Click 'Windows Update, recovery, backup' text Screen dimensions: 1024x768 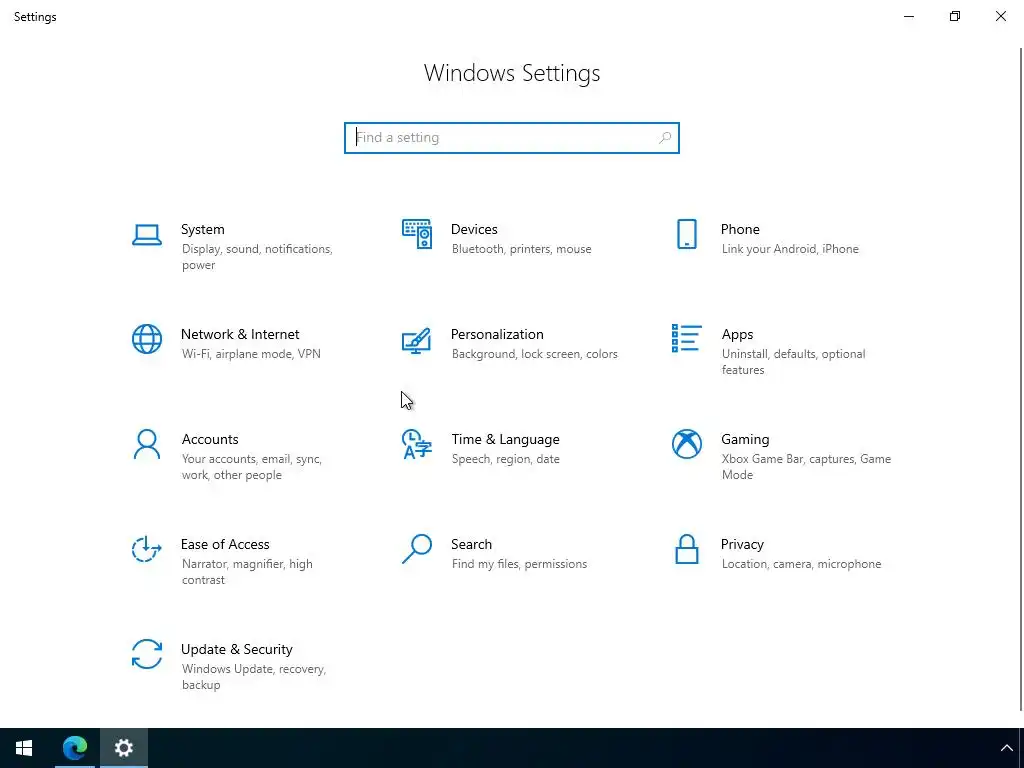[253, 677]
